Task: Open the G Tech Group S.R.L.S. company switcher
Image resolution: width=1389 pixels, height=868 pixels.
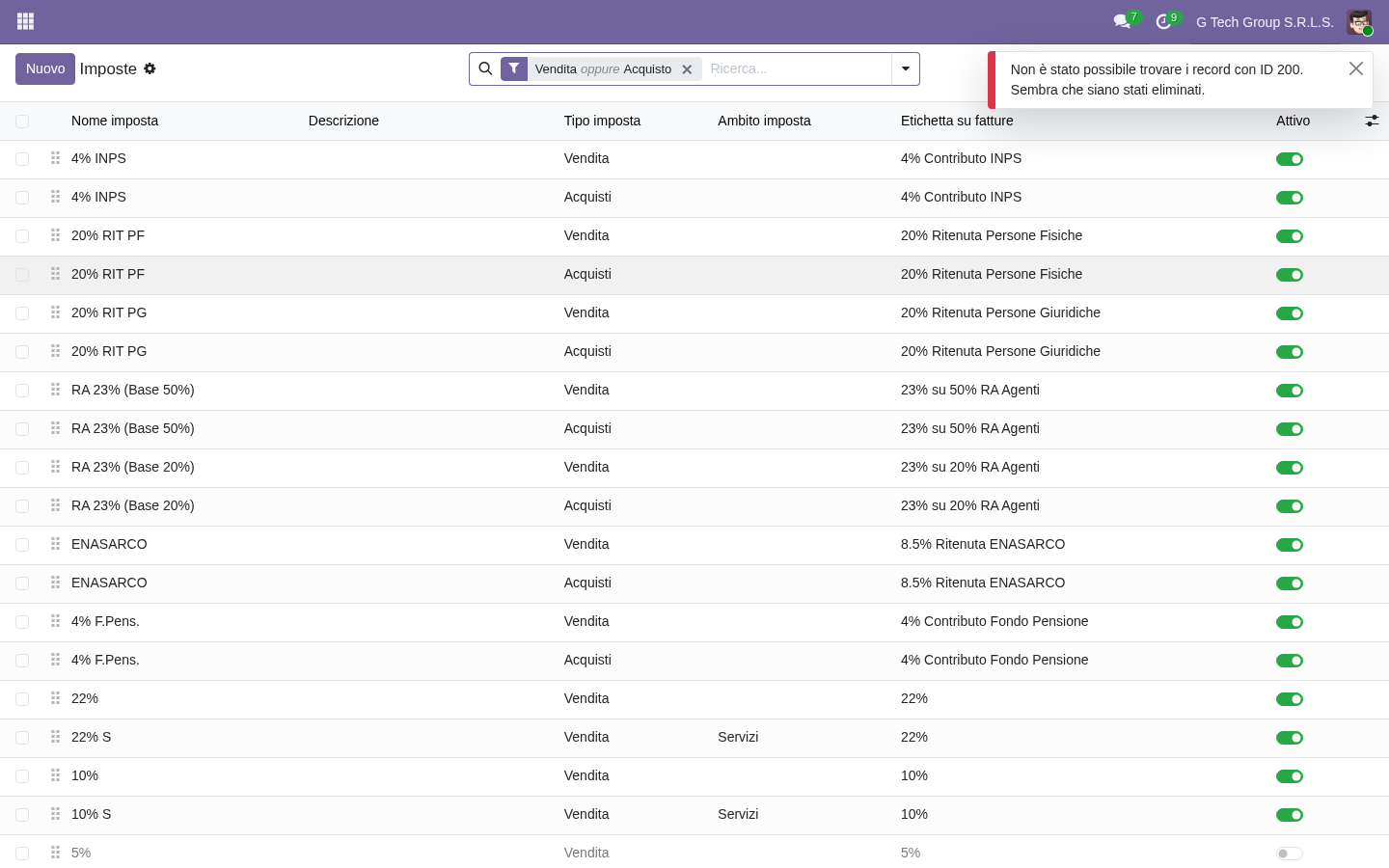Action: tap(1265, 22)
